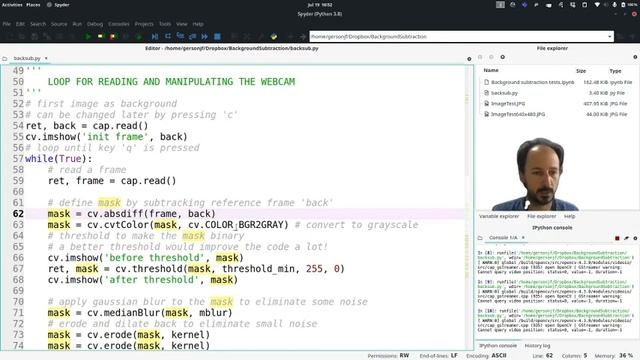Stop the running console kernel red square
Screen dimensions: 640x360
pos(617,238)
